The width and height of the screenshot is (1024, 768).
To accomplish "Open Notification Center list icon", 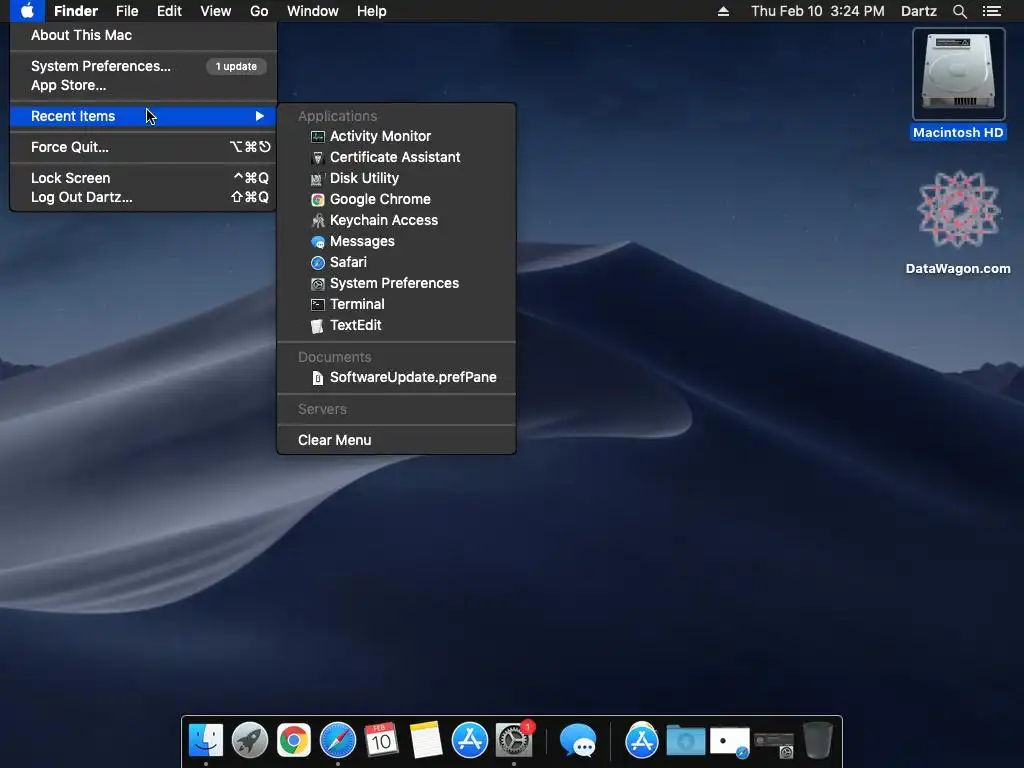I will pos(991,11).
